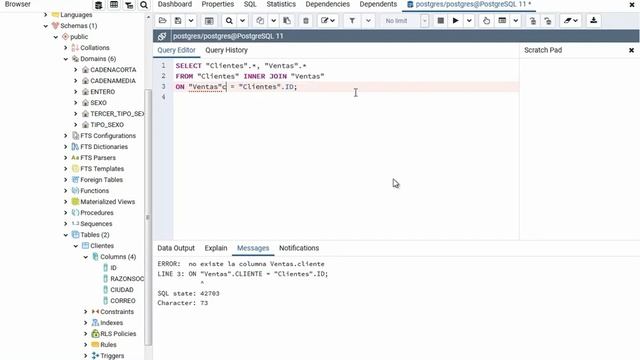The width and height of the screenshot is (640, 360).
Task: Expand the Constraints node under Clientes
Action: pos(86,312)
